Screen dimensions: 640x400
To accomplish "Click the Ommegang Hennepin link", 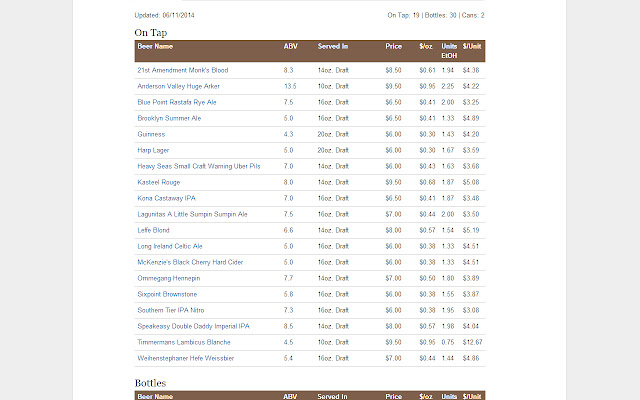I will coord(169,278).
